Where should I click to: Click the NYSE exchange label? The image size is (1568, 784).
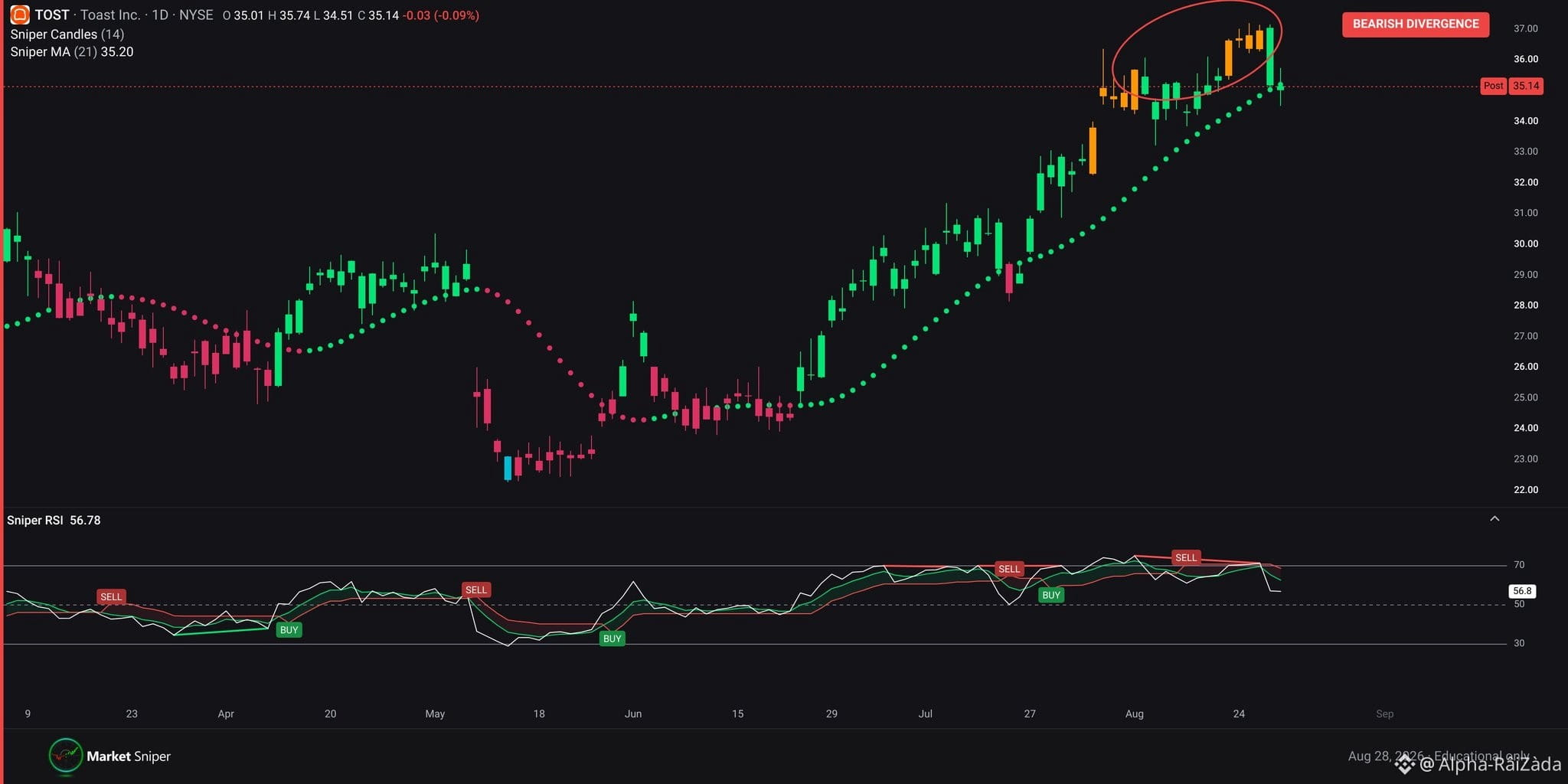coord(196,15)
